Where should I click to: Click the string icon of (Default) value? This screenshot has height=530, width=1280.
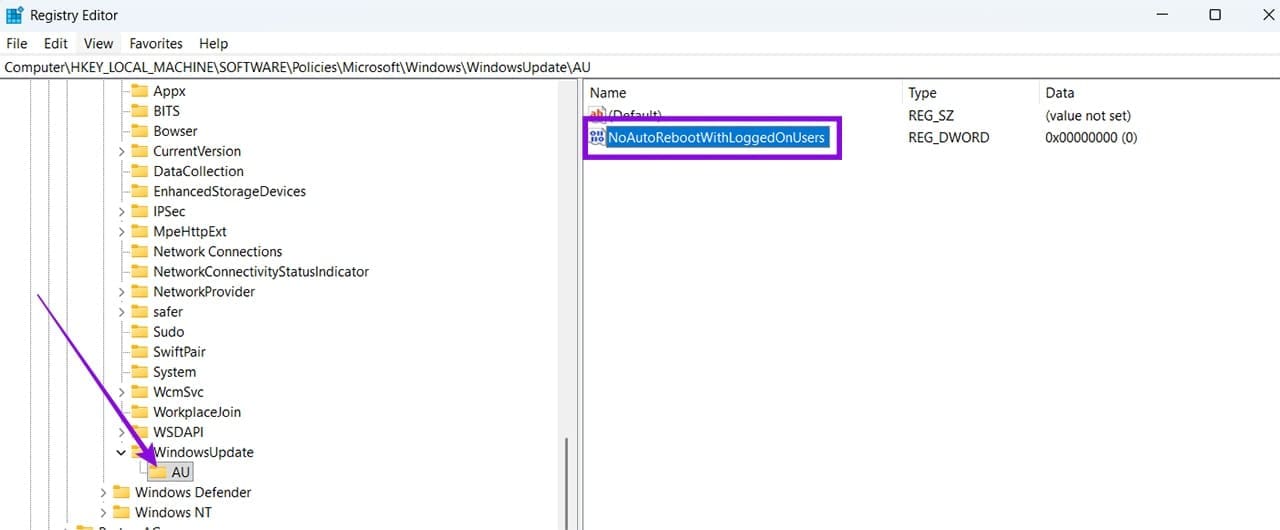(597, 115)
